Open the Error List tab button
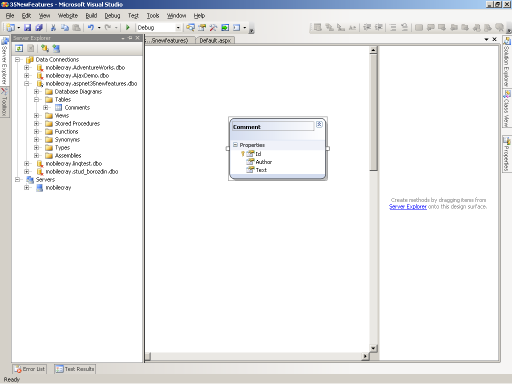This screenshot has height=384, width=512. click(x=30, y=369)
